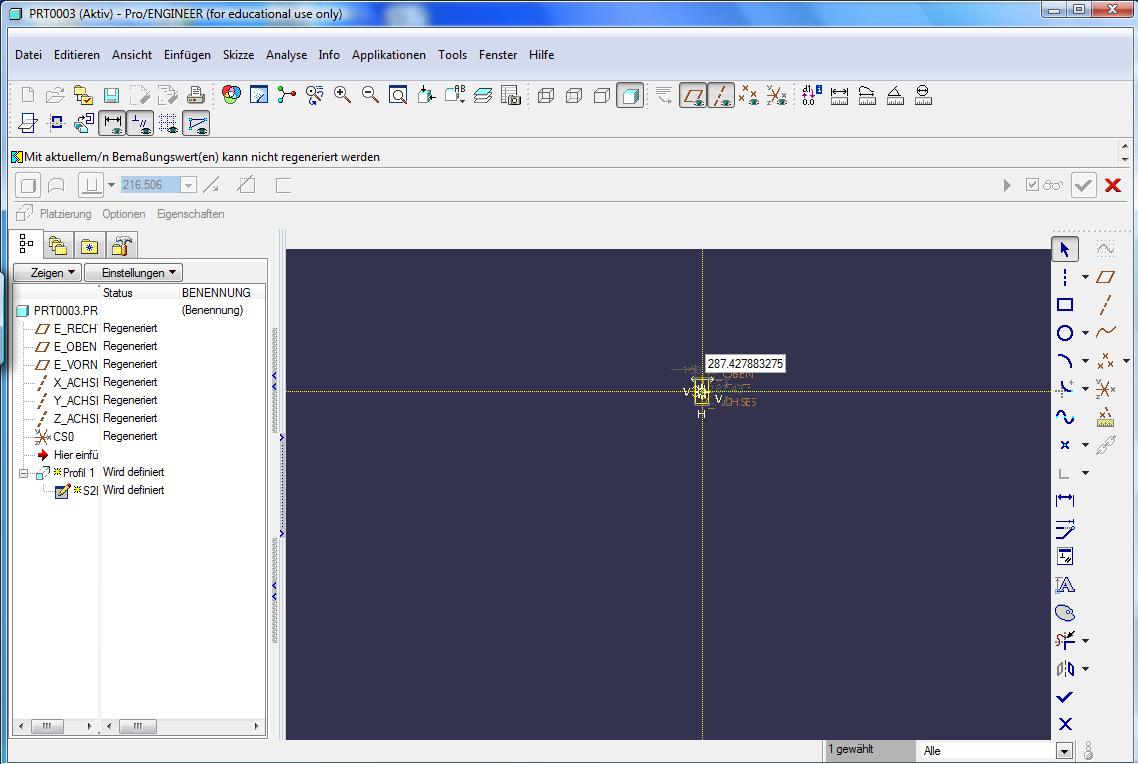Screen dimensions: 1138x764
Task: Collapse the Profil 1 tree node
Action: point(23,473)
